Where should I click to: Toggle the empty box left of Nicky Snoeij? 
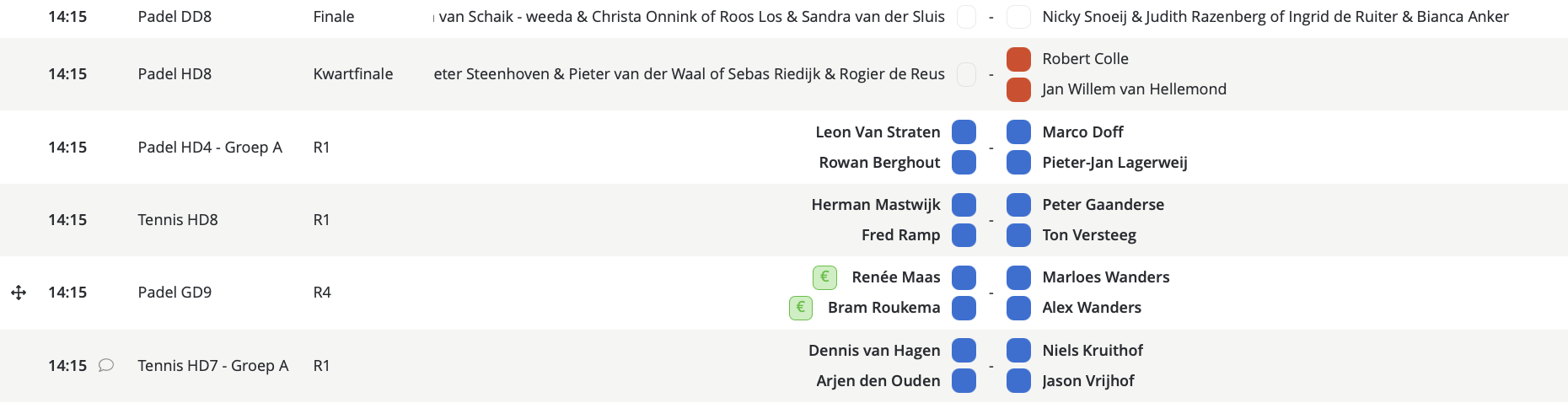[1018, 17]
